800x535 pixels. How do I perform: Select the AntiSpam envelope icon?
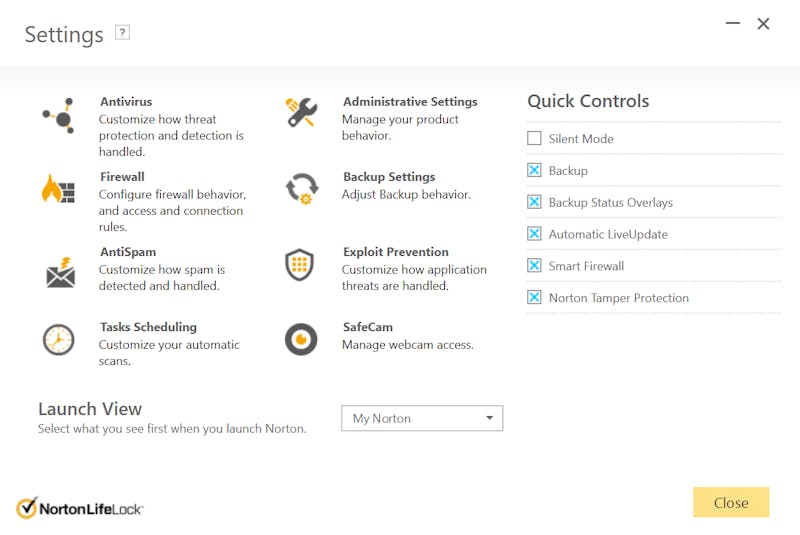point(61,272)
